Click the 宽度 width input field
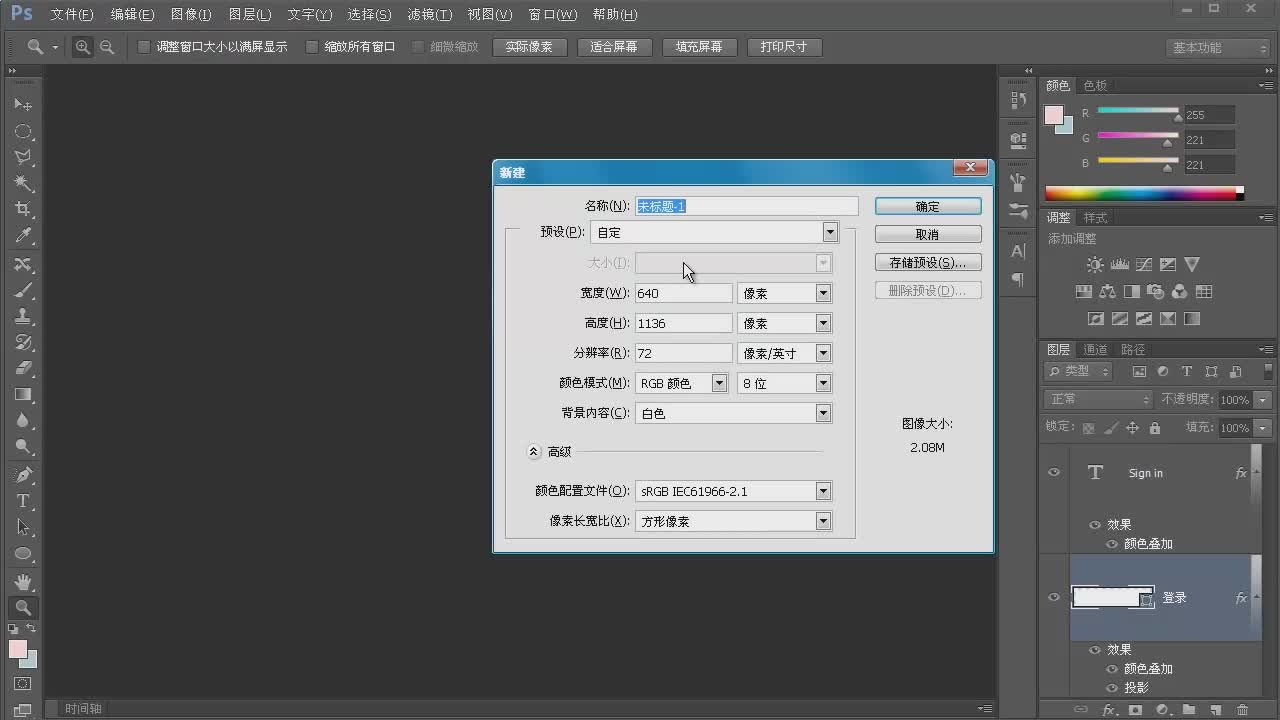This screenshot has width=1280, height=720. [x=684, y=293]
